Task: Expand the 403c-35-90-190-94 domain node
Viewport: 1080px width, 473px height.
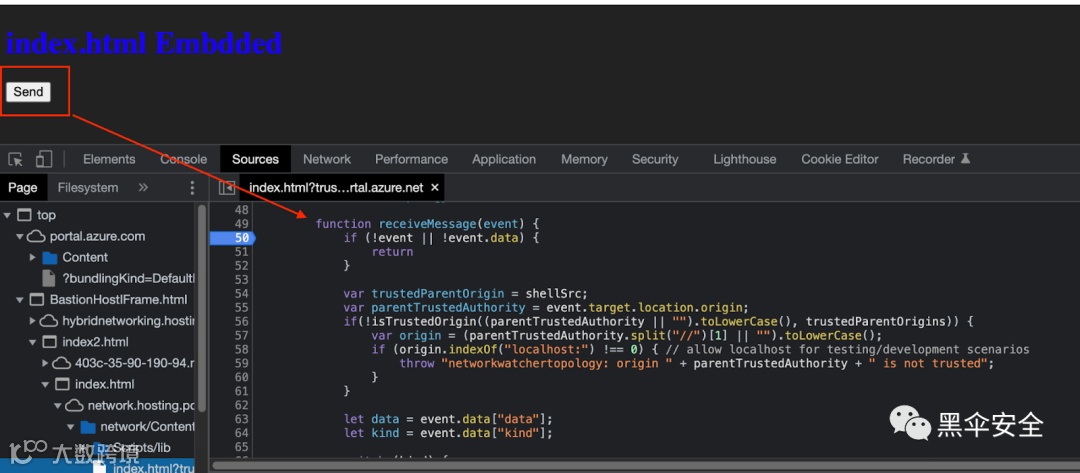Action: pyautogui.click(x=45, y=363)
